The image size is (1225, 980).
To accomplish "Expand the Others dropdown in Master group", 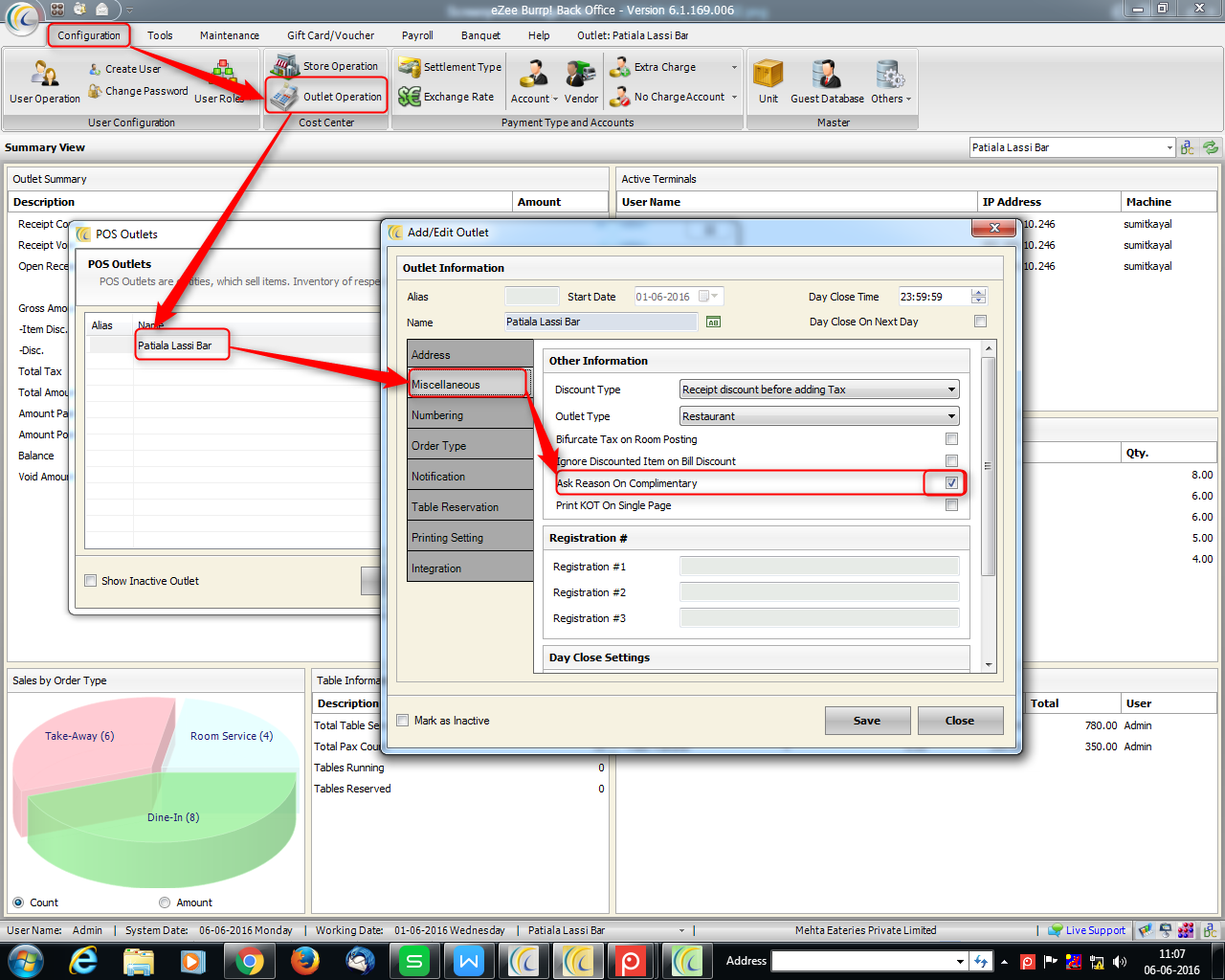I will pyautogui.click(x=908, y=99).
